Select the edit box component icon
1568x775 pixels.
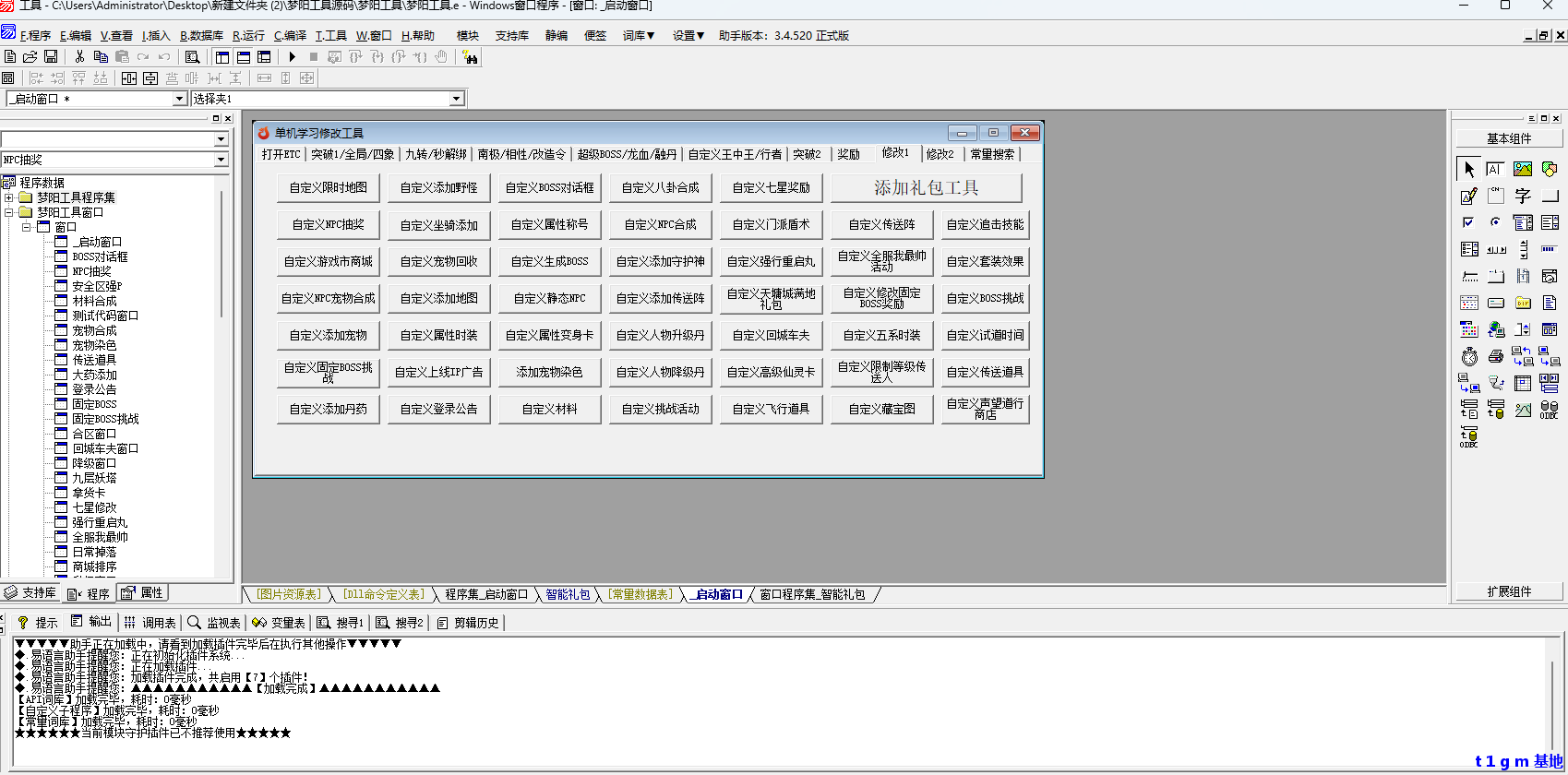1495,169
